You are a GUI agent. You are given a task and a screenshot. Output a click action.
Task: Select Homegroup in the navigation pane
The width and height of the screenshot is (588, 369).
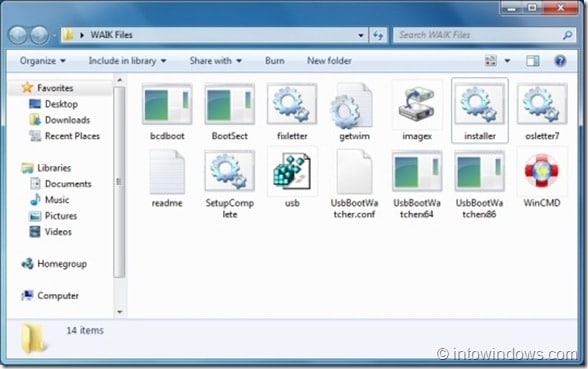point(62,264)
